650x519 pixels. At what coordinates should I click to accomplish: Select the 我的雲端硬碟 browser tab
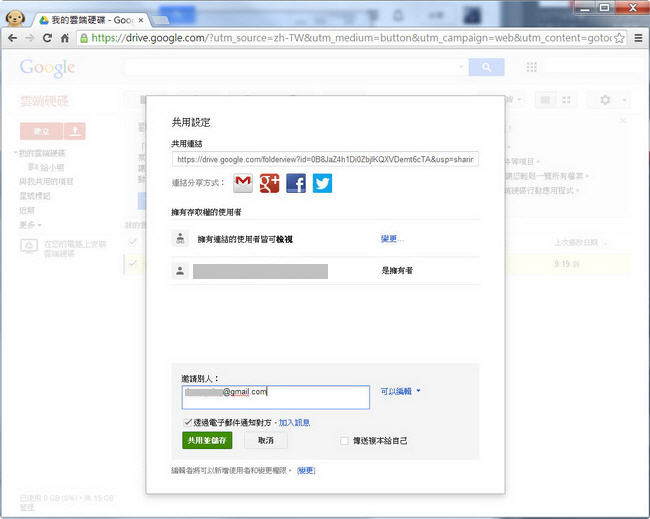coord(91,20)
